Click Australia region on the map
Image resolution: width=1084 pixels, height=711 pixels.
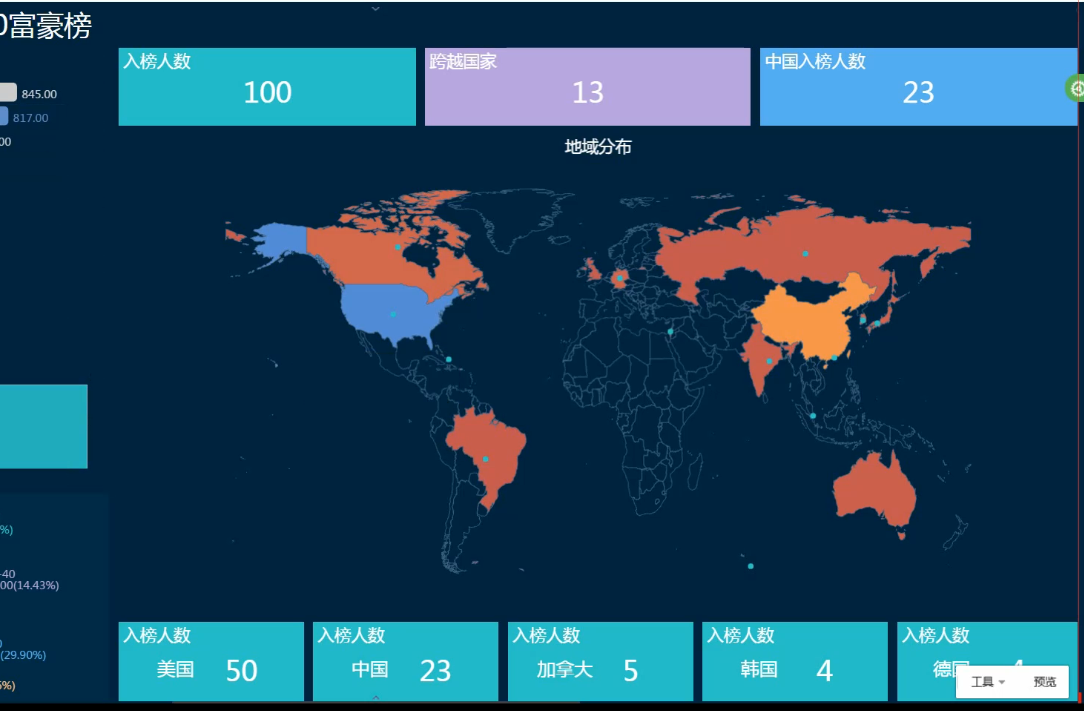[x=875, y=491]
